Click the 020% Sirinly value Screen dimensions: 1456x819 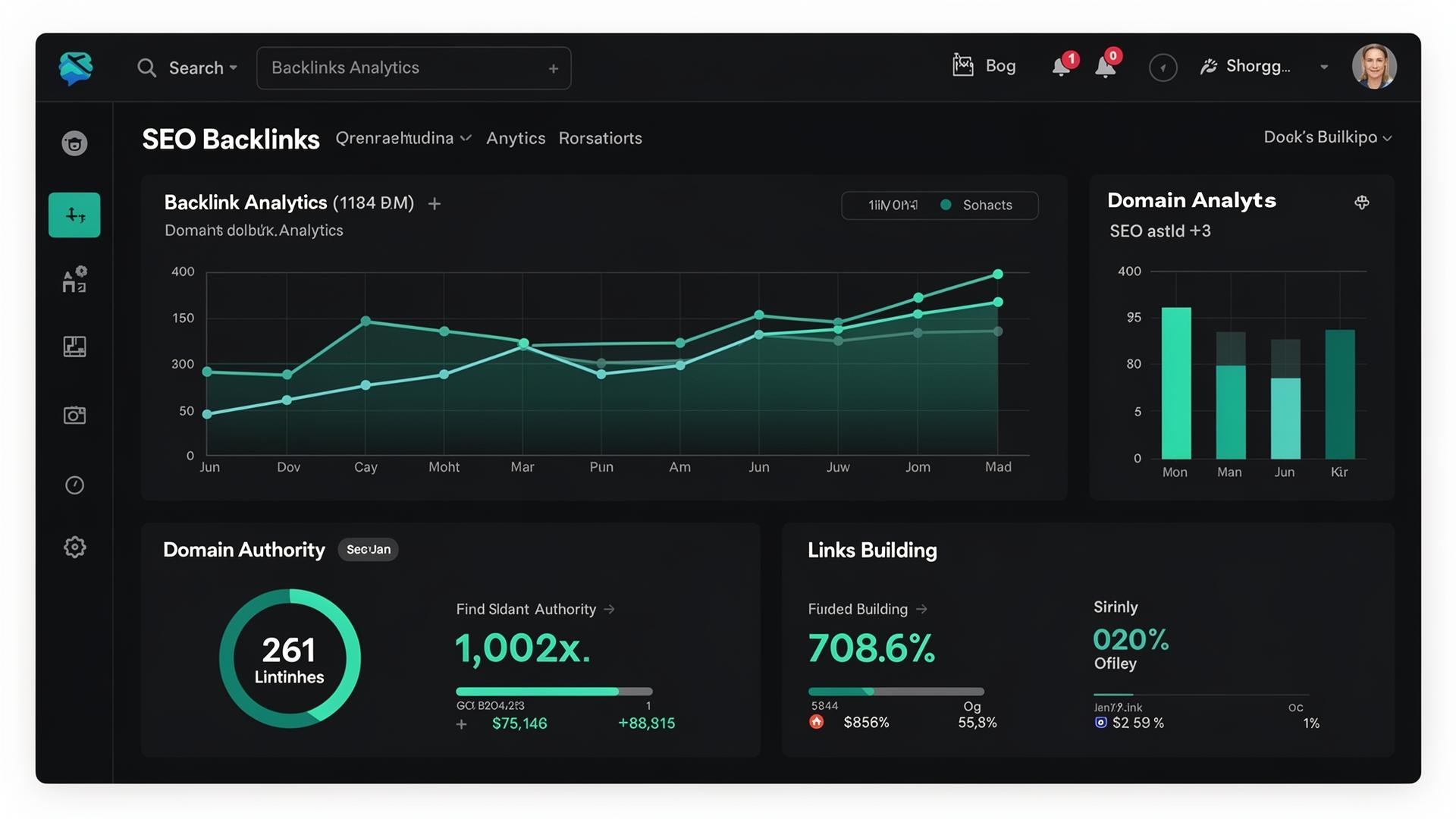(1131, 640)
